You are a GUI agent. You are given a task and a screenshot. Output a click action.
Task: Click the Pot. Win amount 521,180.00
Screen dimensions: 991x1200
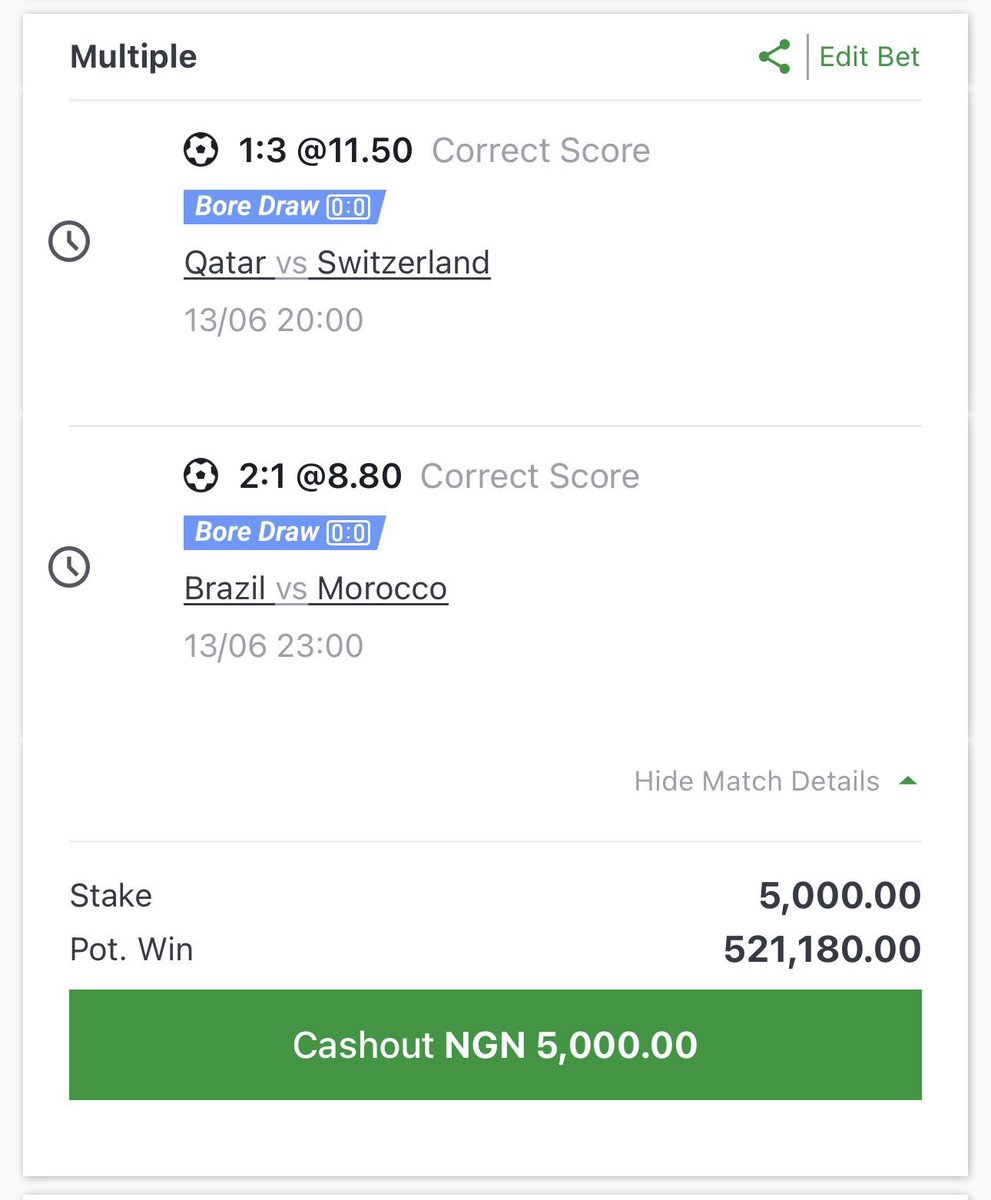point(822,949)
